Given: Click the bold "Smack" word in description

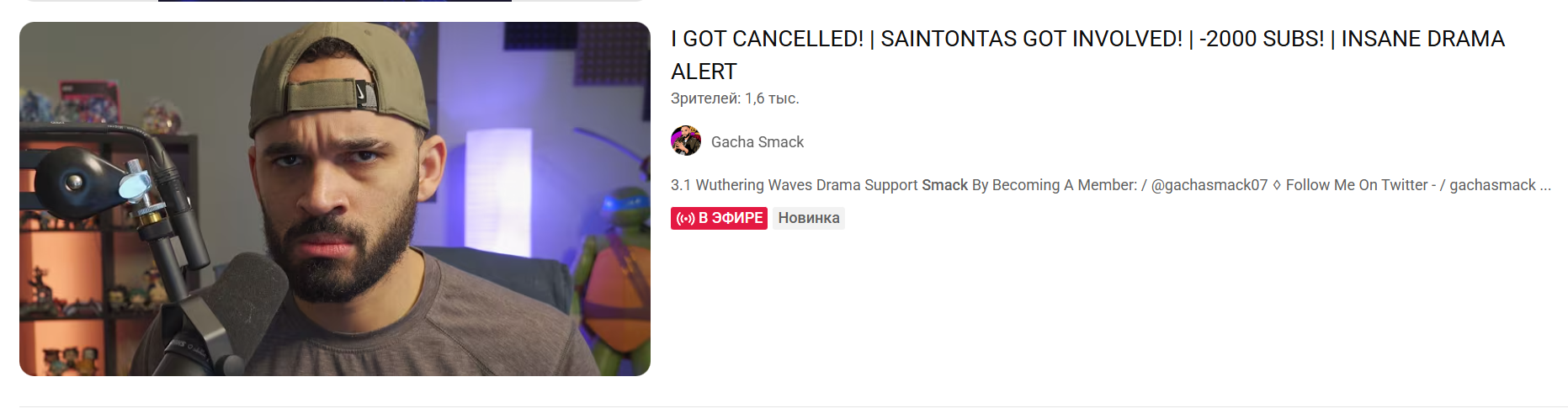Looking at the screenshot, I should (x=944, y=185).
